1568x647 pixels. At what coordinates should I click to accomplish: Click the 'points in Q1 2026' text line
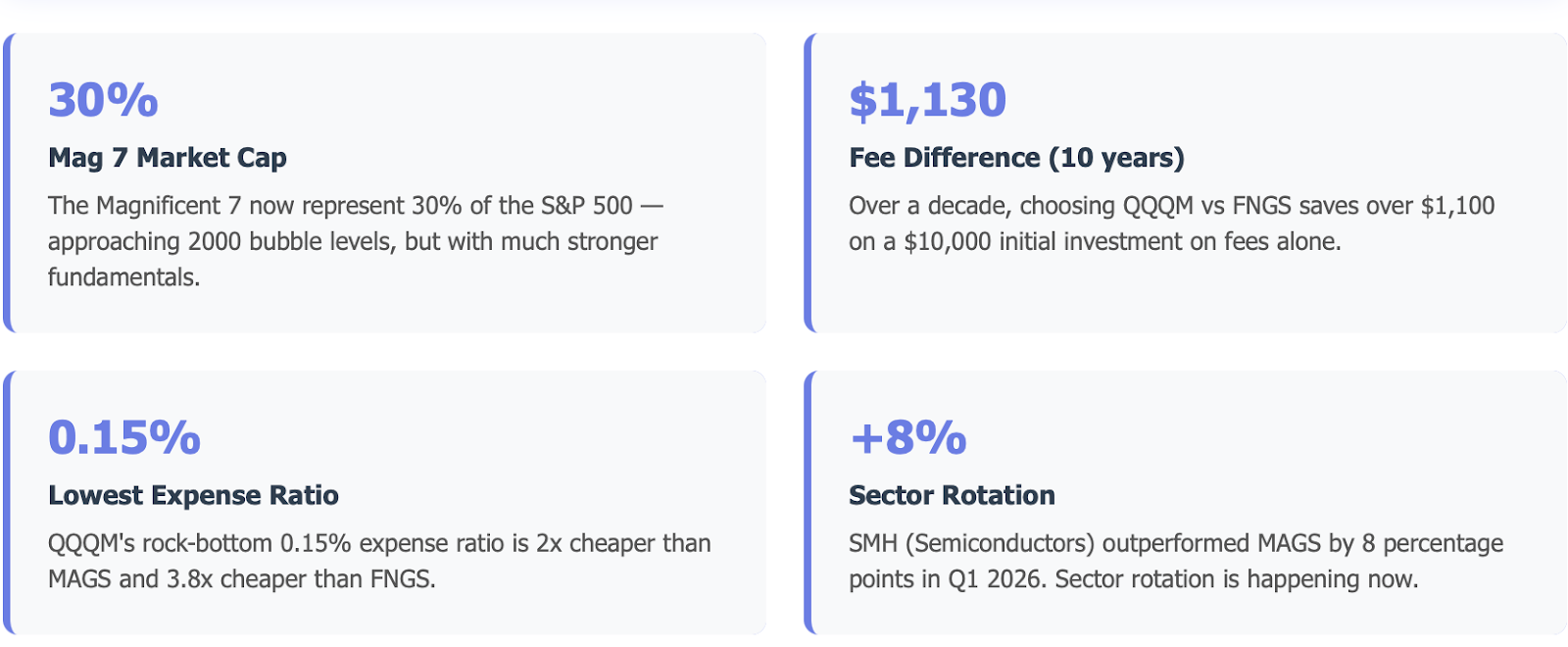1134,579
